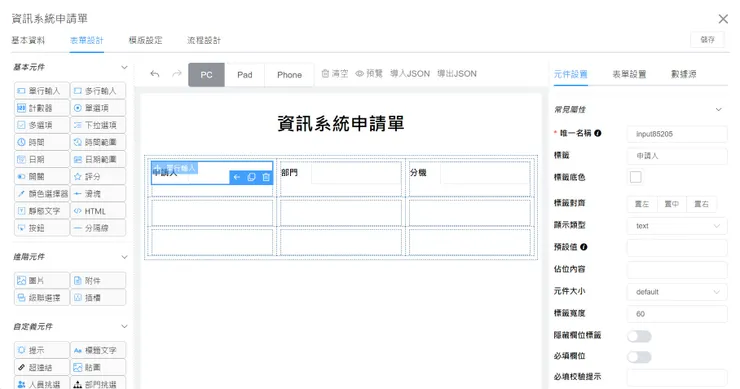Select parent of 申請人 field via arrow icon
The image size is (740, 389).
pos(237,177)
